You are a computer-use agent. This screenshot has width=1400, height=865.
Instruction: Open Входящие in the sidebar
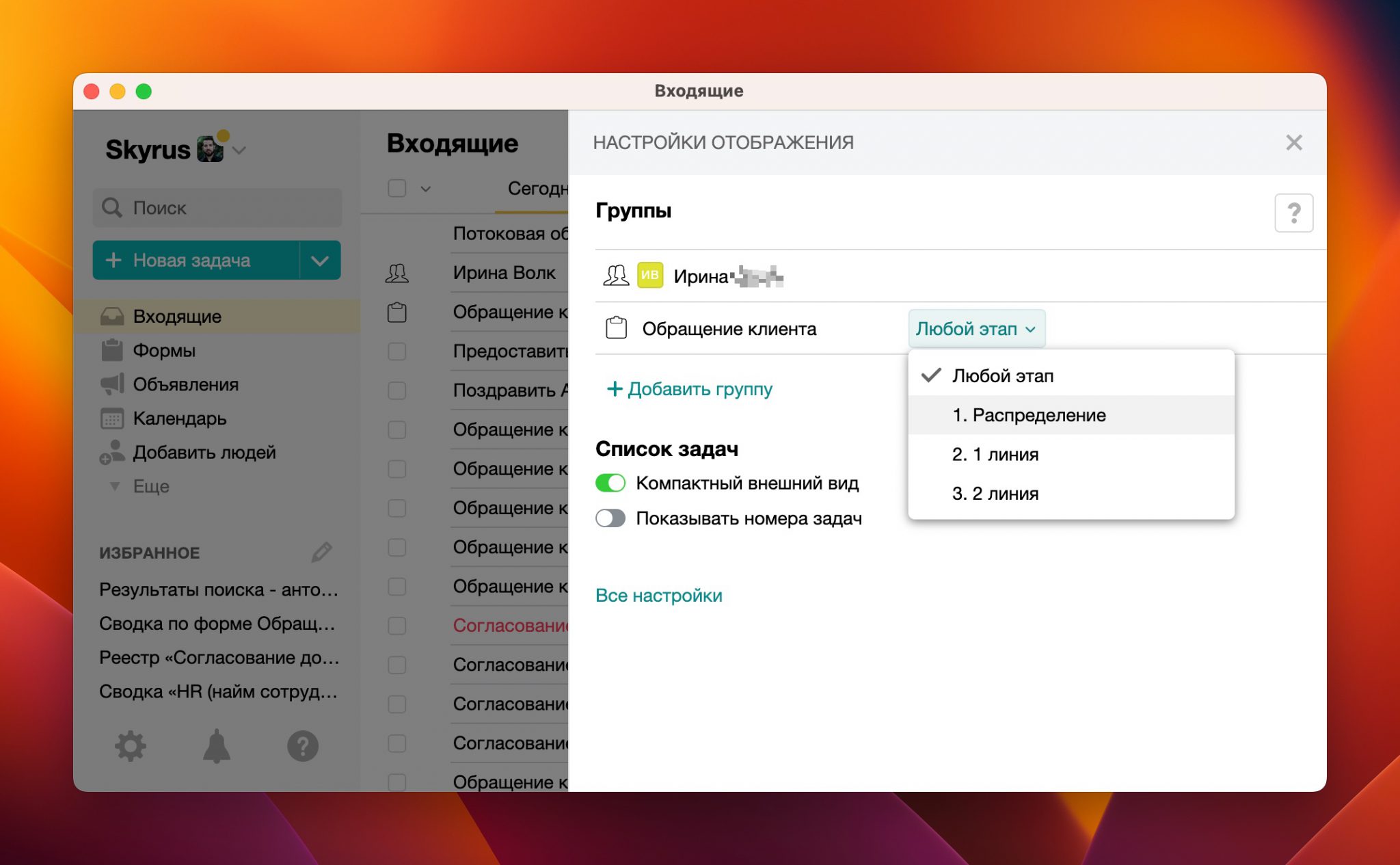pyautogui.click(x=217, y=316)
